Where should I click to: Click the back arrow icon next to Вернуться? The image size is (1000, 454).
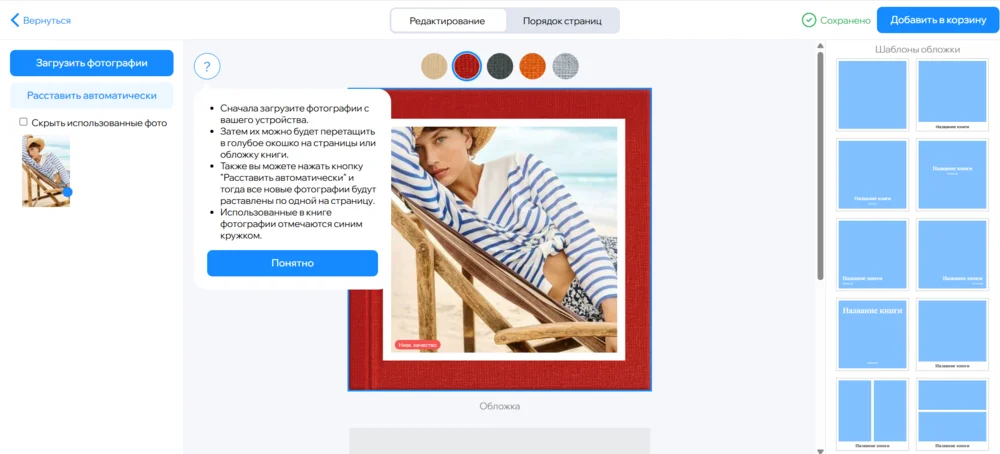[x=15, y=20]
